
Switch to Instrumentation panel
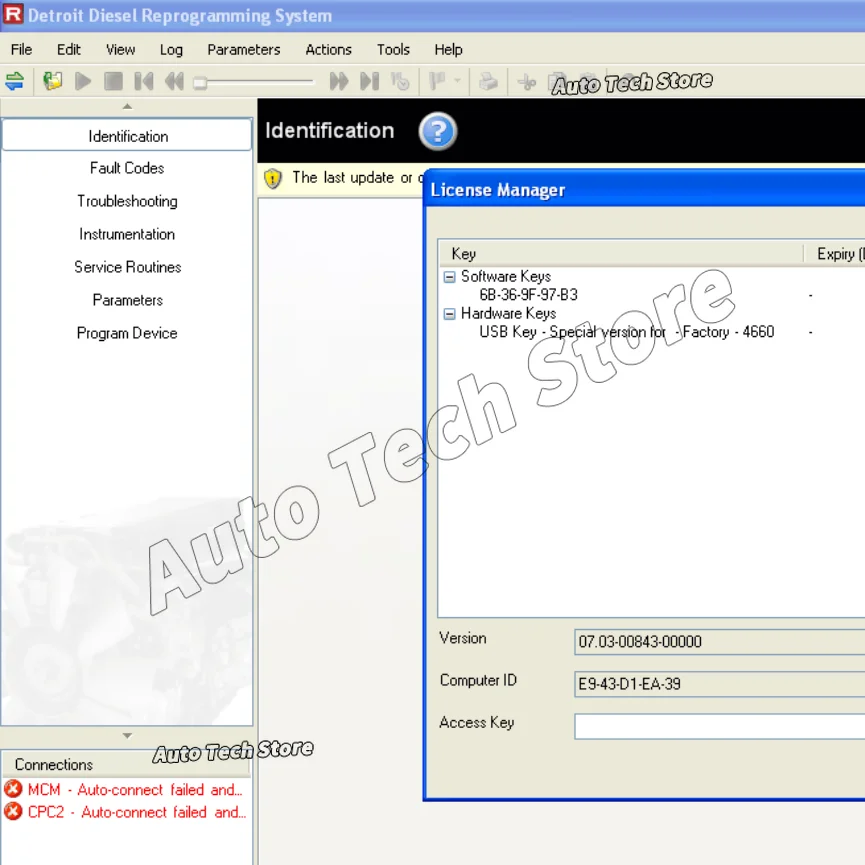127,234
